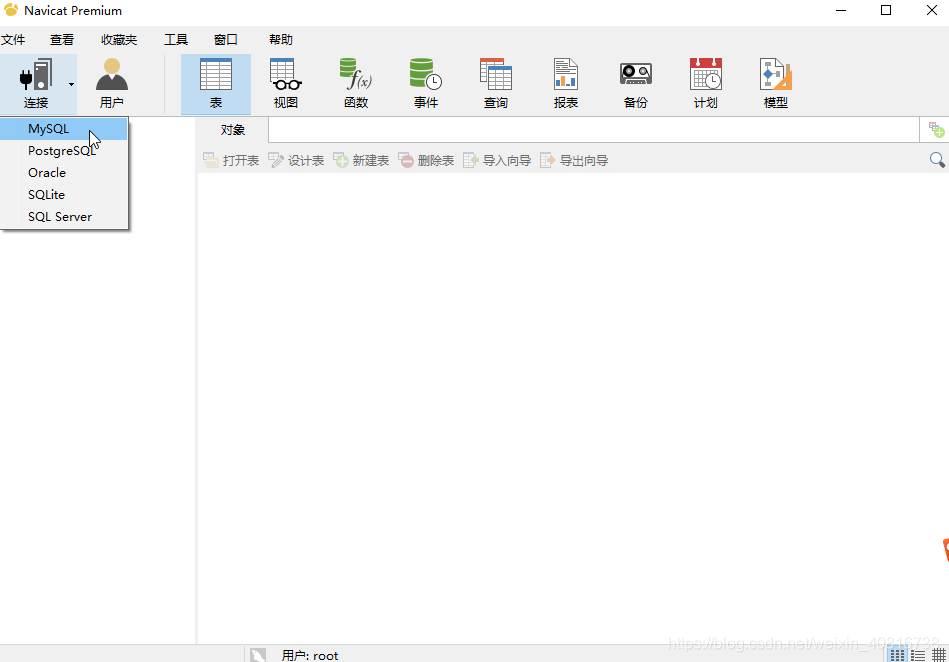Switch to detail view icon in status bar
The image size is (949, 662).
918,655
